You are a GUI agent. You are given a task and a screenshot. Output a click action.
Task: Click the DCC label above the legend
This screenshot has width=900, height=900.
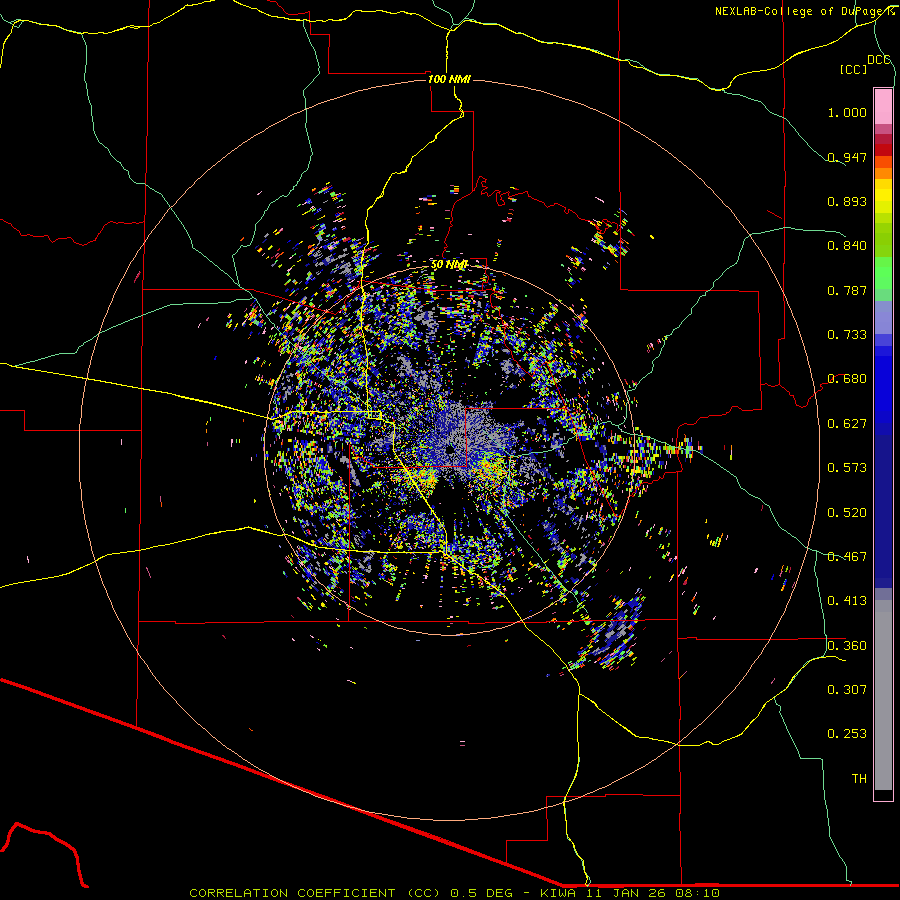tap(879, 60)
